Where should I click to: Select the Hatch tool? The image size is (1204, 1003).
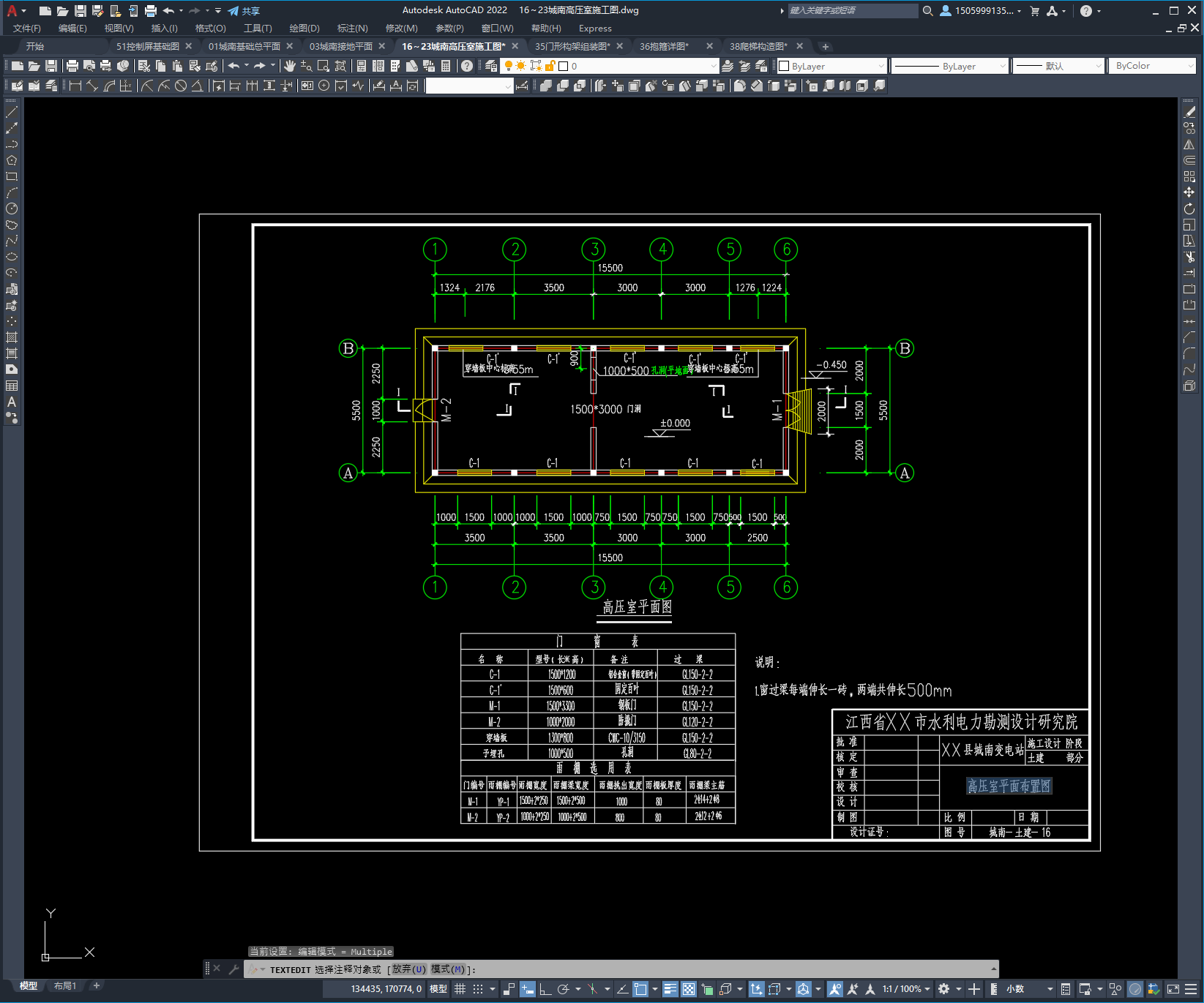point(12,337)
